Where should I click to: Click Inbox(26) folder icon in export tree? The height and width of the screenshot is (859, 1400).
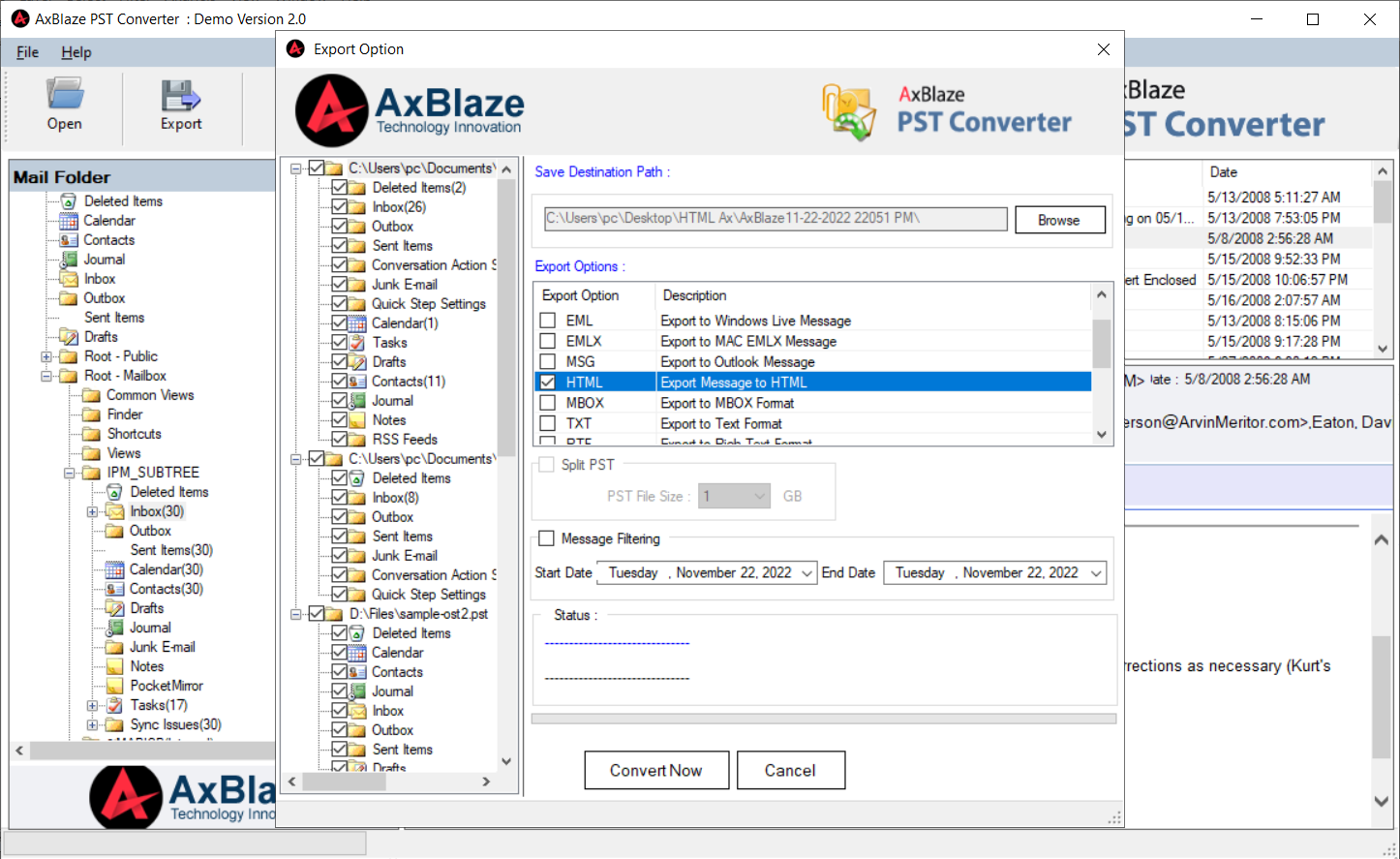coord(357,207)
